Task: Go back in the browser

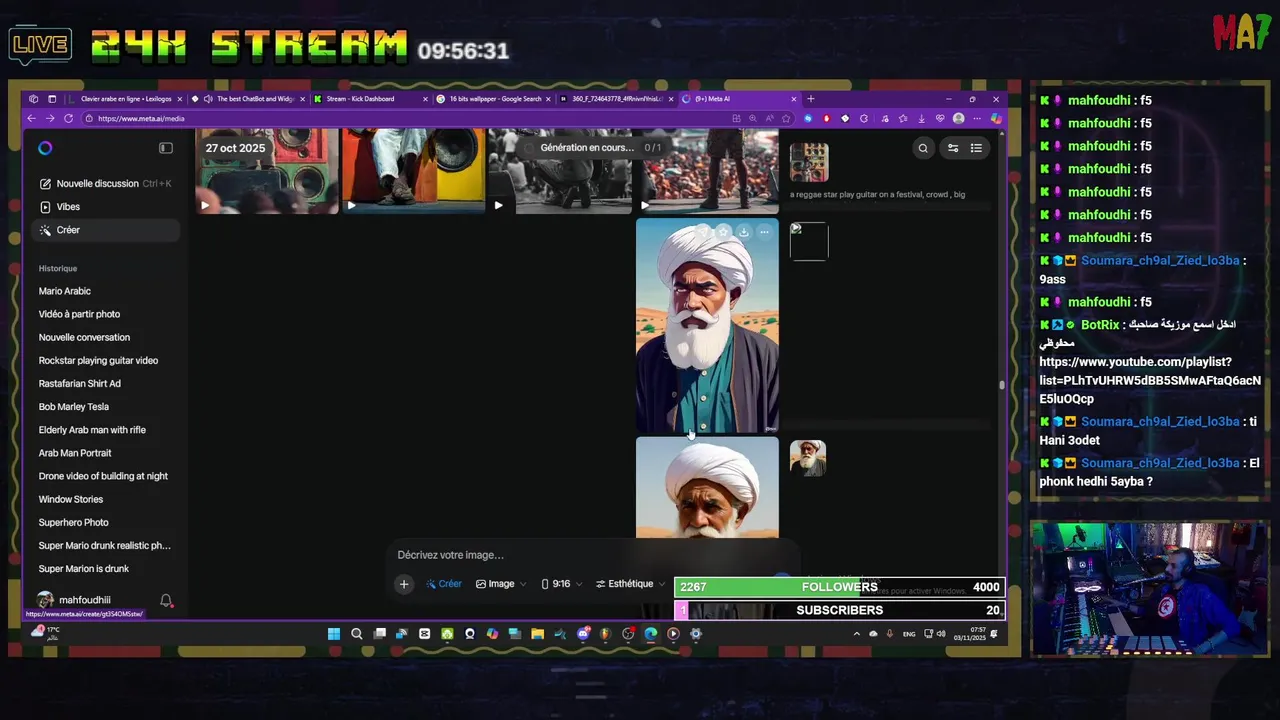Action: pos(31,118)
